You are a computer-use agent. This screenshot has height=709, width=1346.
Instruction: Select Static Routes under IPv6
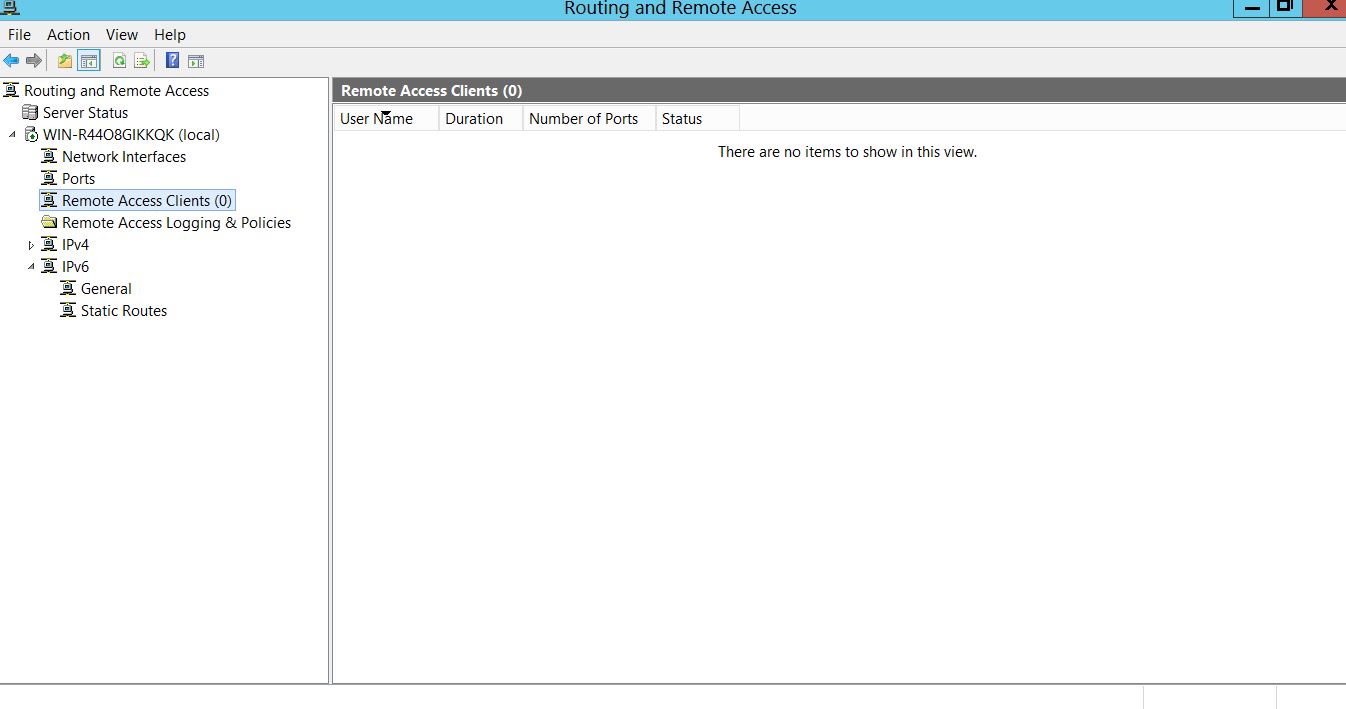pyautogui.click(x=124, y=311)
